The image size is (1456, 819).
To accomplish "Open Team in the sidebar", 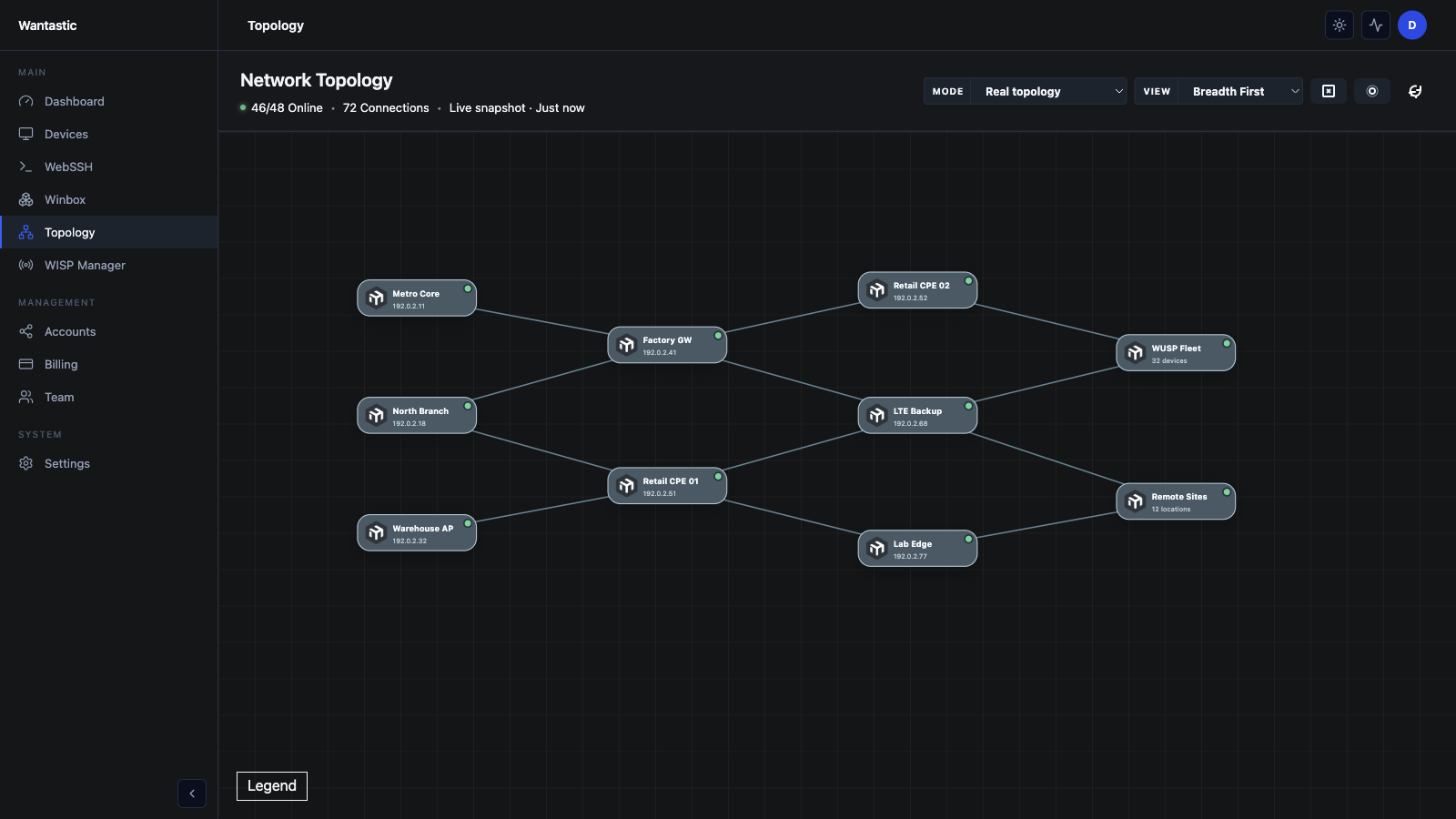I will (x=109, y=397).
